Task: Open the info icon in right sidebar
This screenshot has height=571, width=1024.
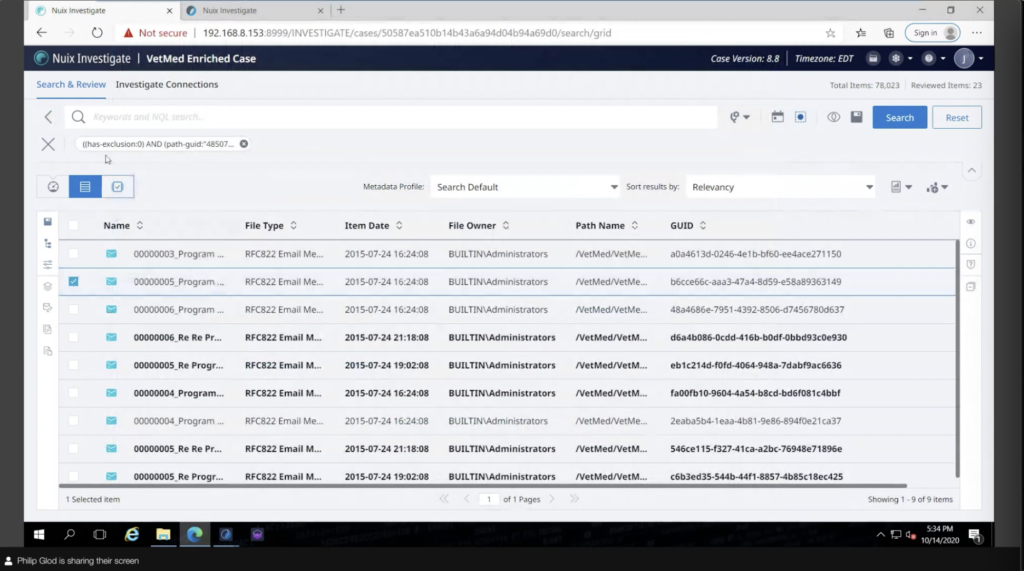Action: (x=971, y=243)
